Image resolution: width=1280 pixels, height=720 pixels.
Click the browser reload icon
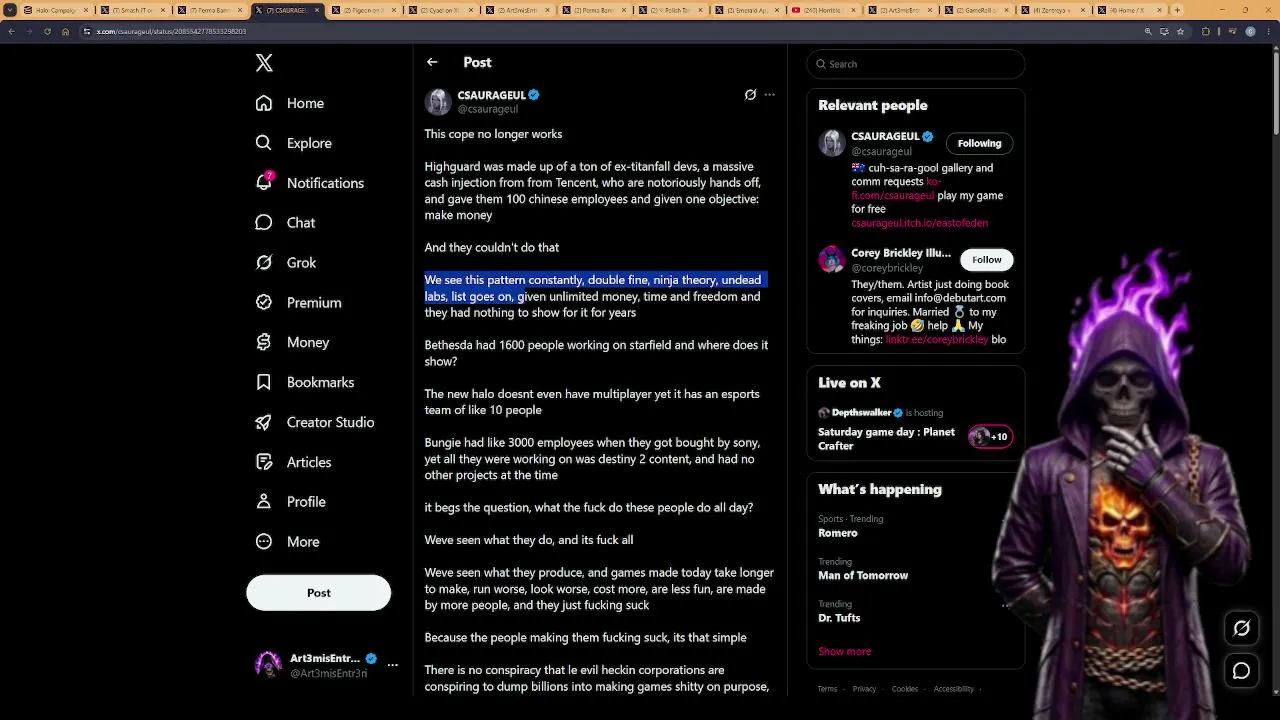tap(47, 31)
